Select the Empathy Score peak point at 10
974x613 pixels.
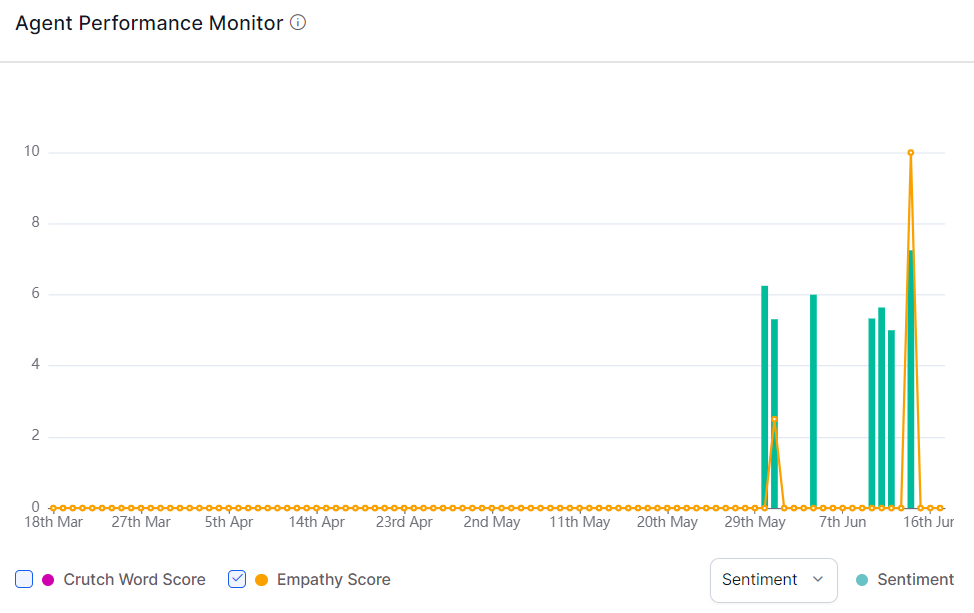910,153
